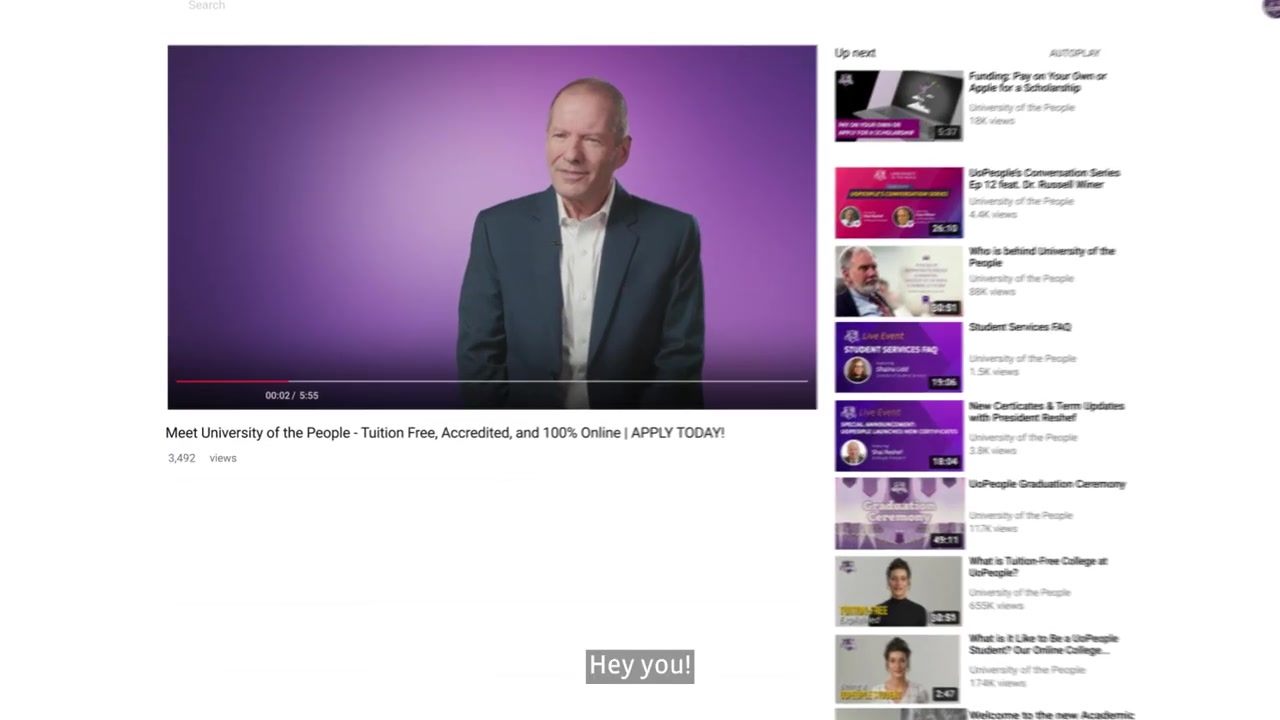Click the 'Funding: Pay on Your Own' title link
This screenshot has height=720, width=1280.
pos(1037,82)
